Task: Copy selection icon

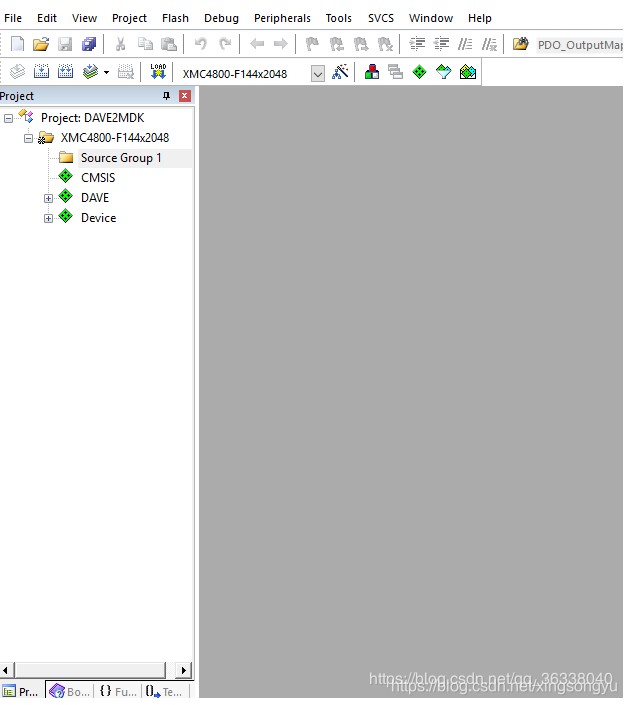Action: 145,44
